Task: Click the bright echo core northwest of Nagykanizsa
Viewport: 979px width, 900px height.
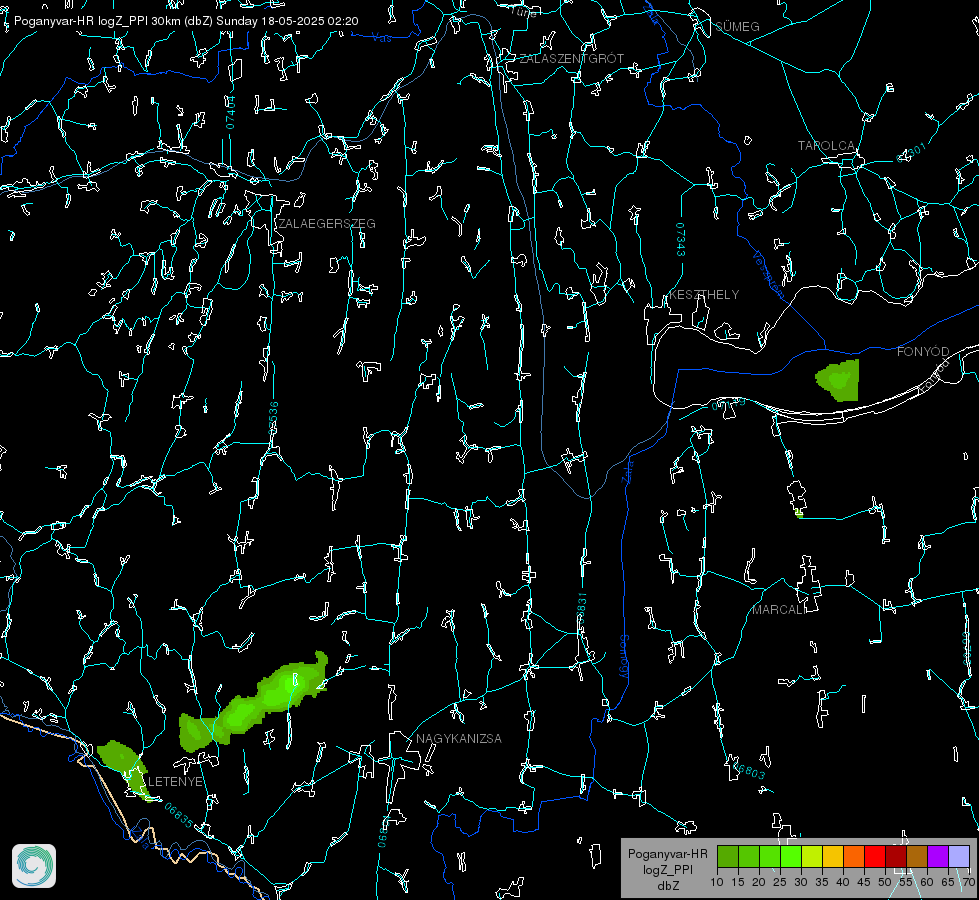Action: click(290, 684)
